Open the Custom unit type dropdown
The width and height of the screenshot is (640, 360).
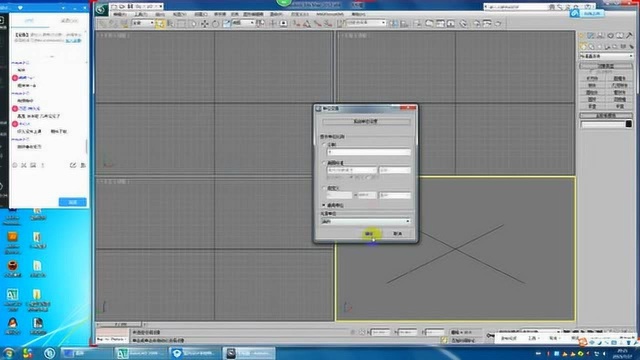pyautogui.click(x=395, y=196)
